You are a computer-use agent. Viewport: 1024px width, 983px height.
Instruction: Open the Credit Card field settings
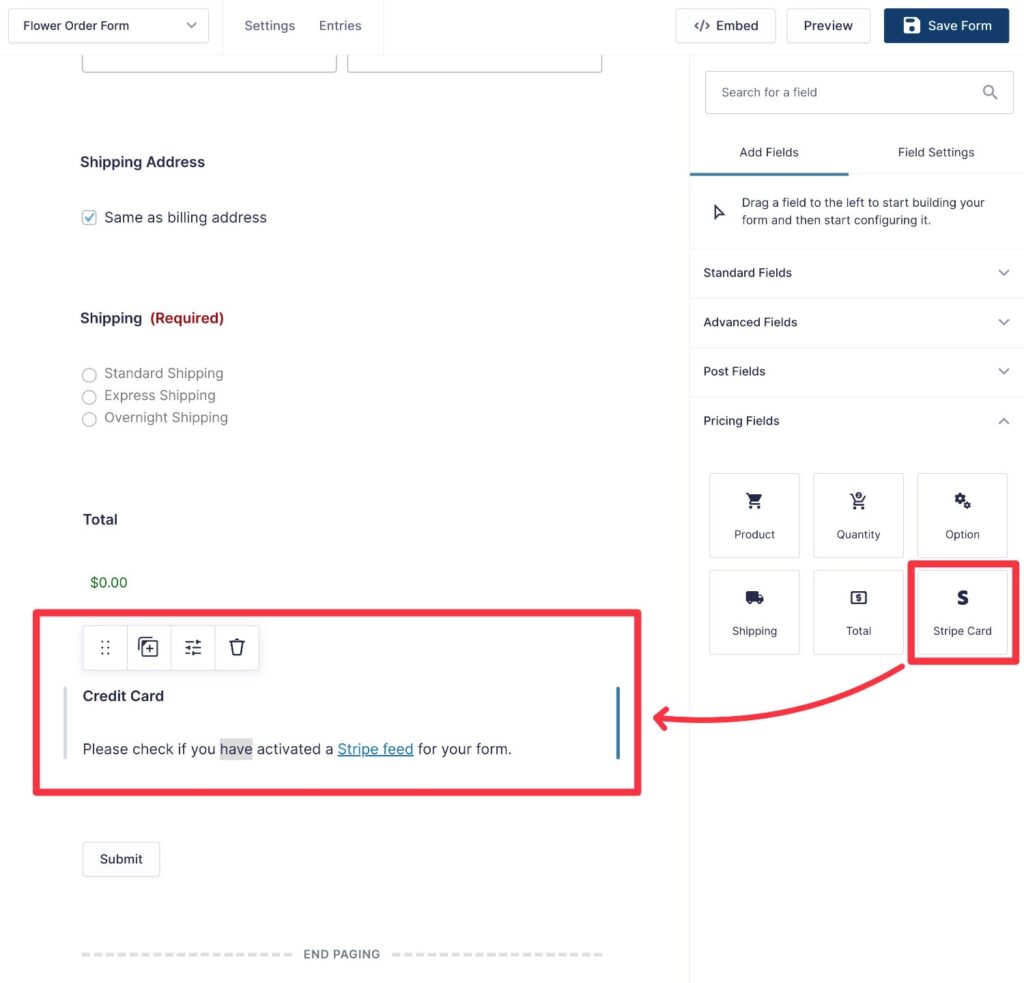[193, 647]
